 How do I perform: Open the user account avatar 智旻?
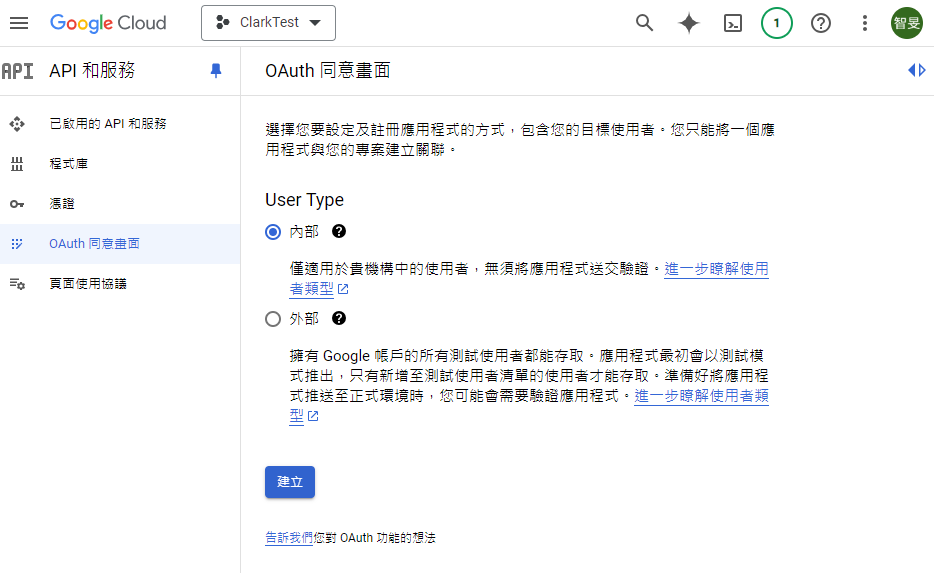click(x=907, y=23)
